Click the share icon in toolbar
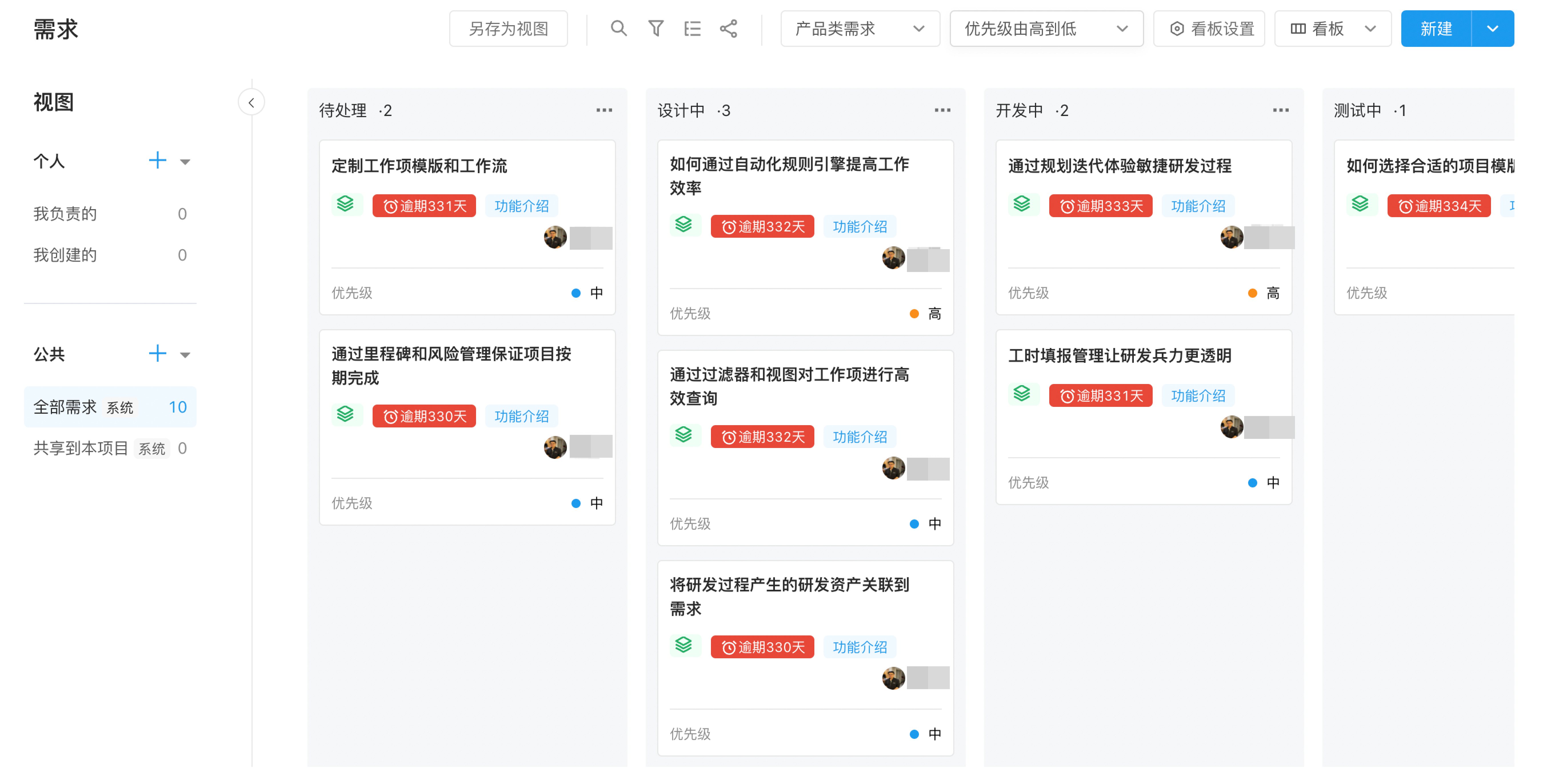 point(728,29)
